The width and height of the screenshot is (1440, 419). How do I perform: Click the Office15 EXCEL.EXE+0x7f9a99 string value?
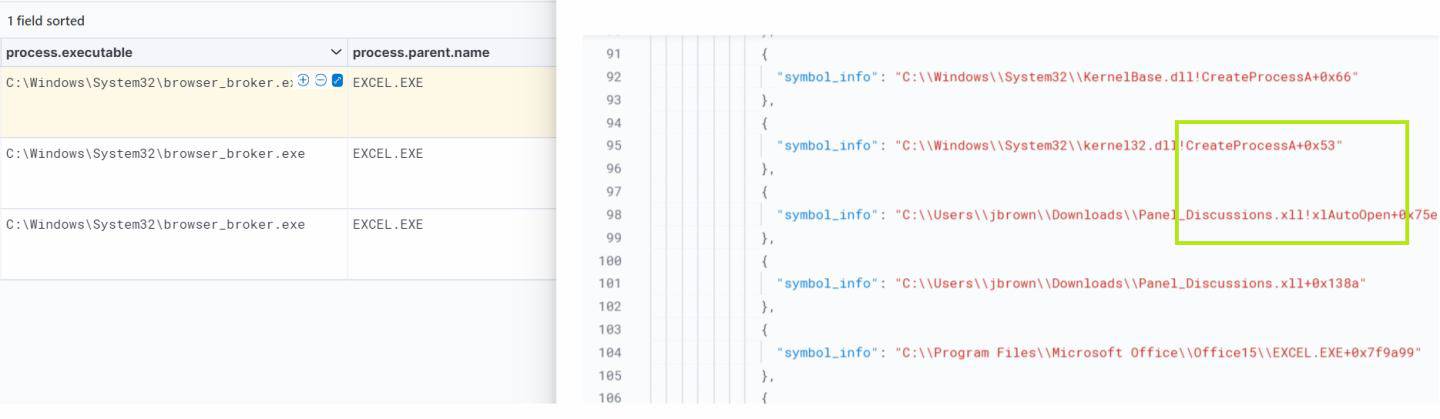point(1158,353)
